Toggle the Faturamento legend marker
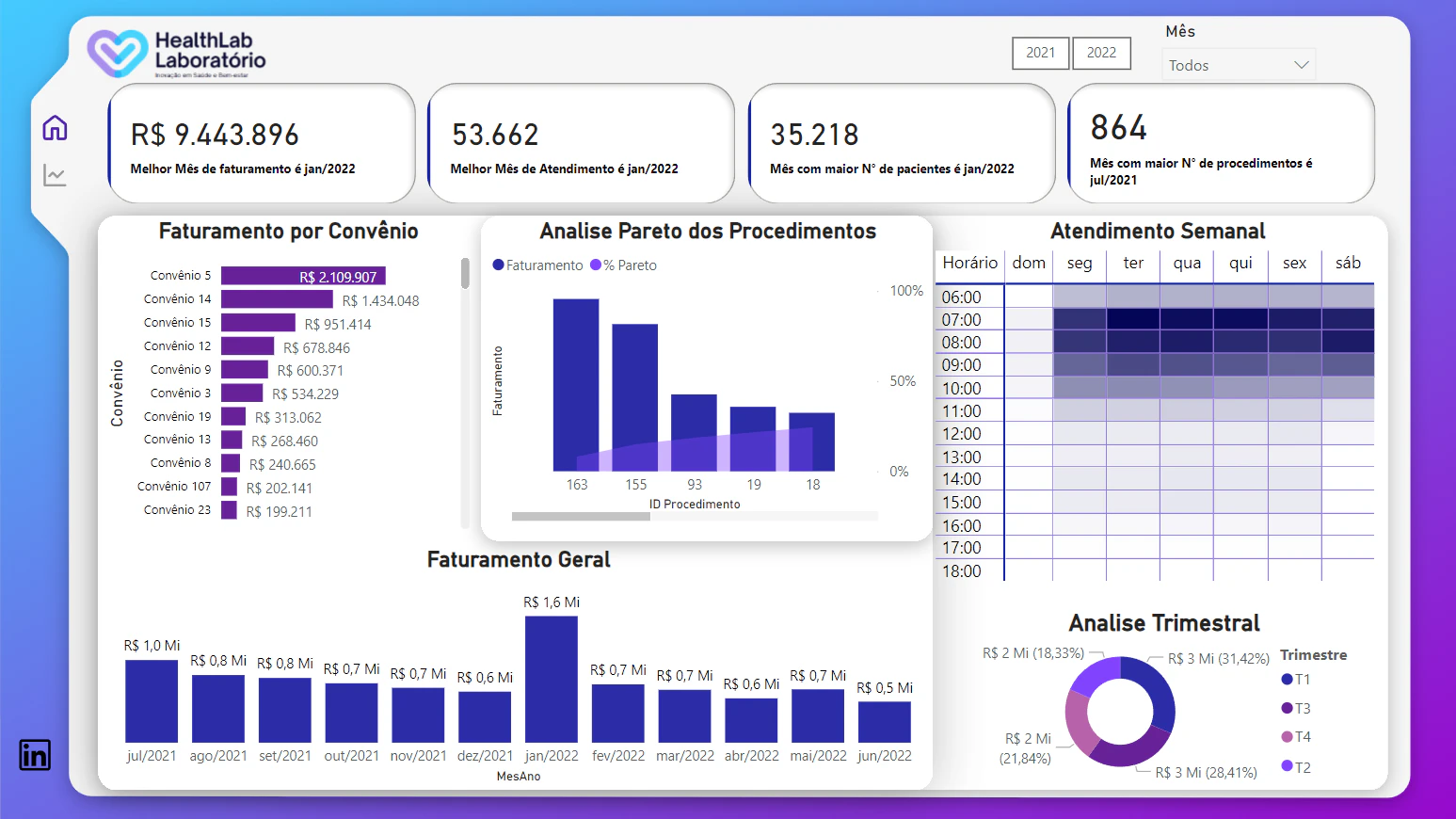Image resolution: width=1456 pixels, height=819 pixels. pos(499,265)
